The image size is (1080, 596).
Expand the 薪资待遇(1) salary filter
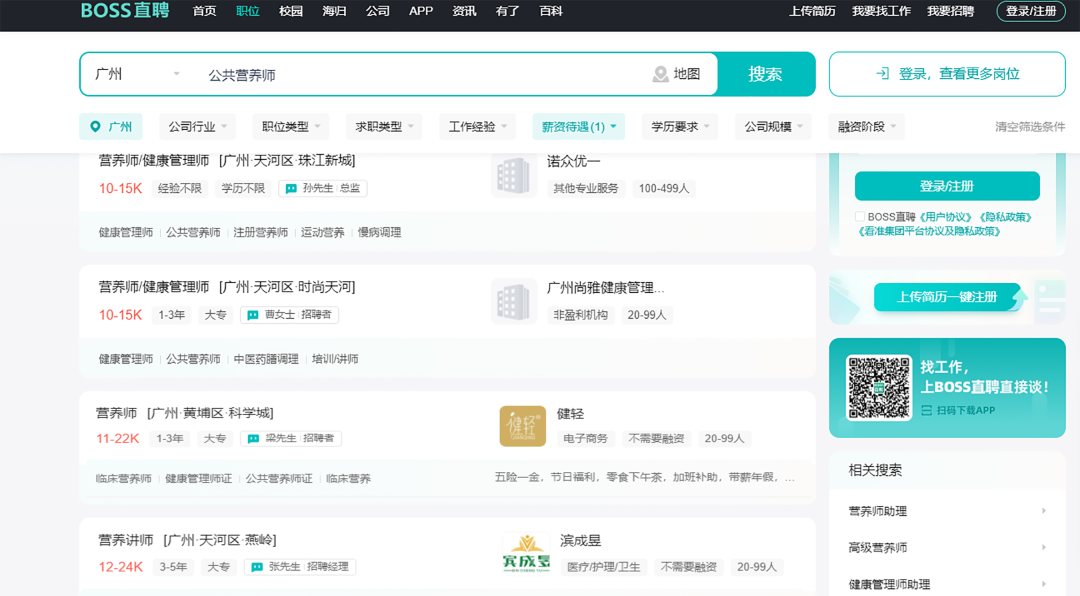click(578, 127)
